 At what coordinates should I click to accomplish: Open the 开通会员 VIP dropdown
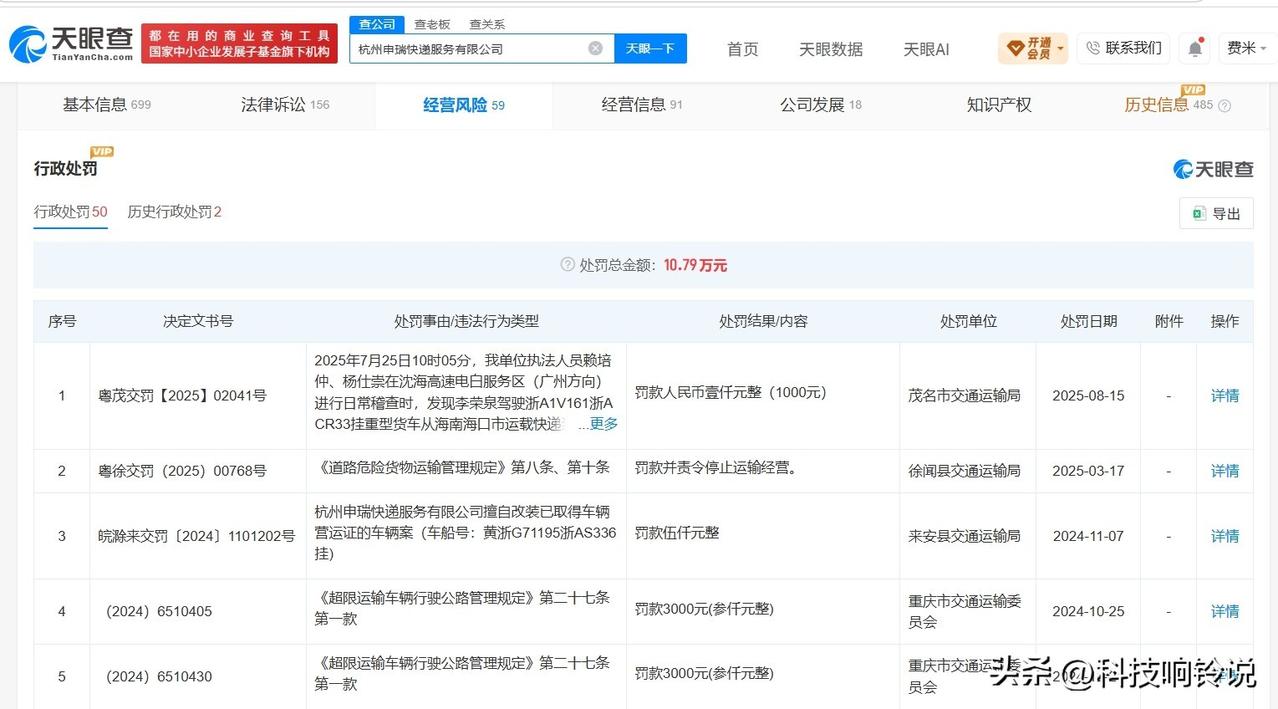point(1033,48)
